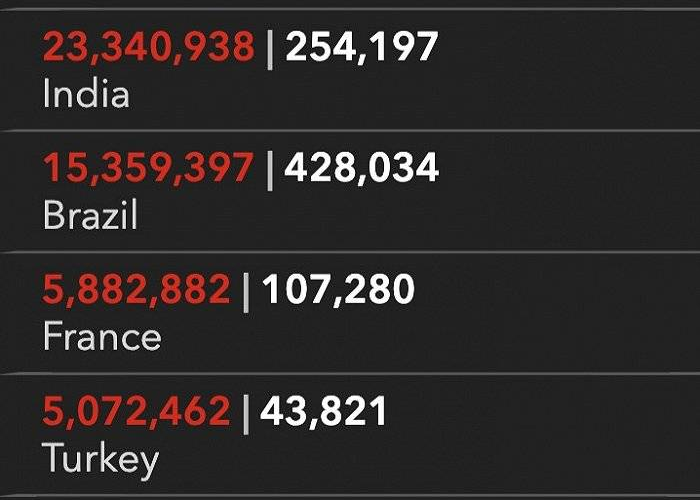This screenshot has width=700, height=500.
Task: Click the separator bar in Turkey's row
Action: point(246,414)
